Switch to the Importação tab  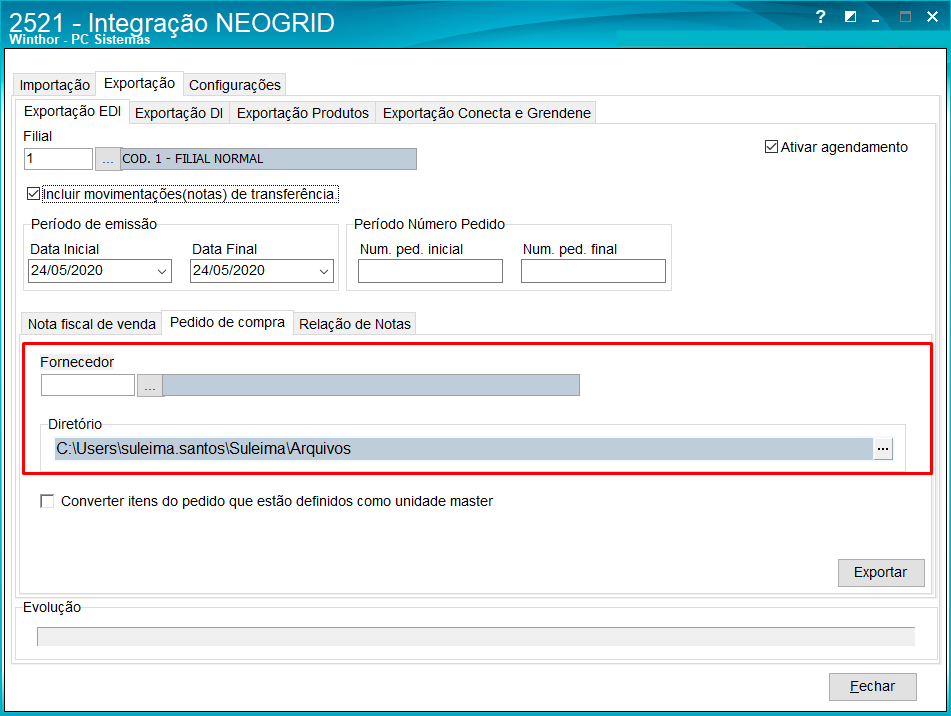[x=55, y=85]
